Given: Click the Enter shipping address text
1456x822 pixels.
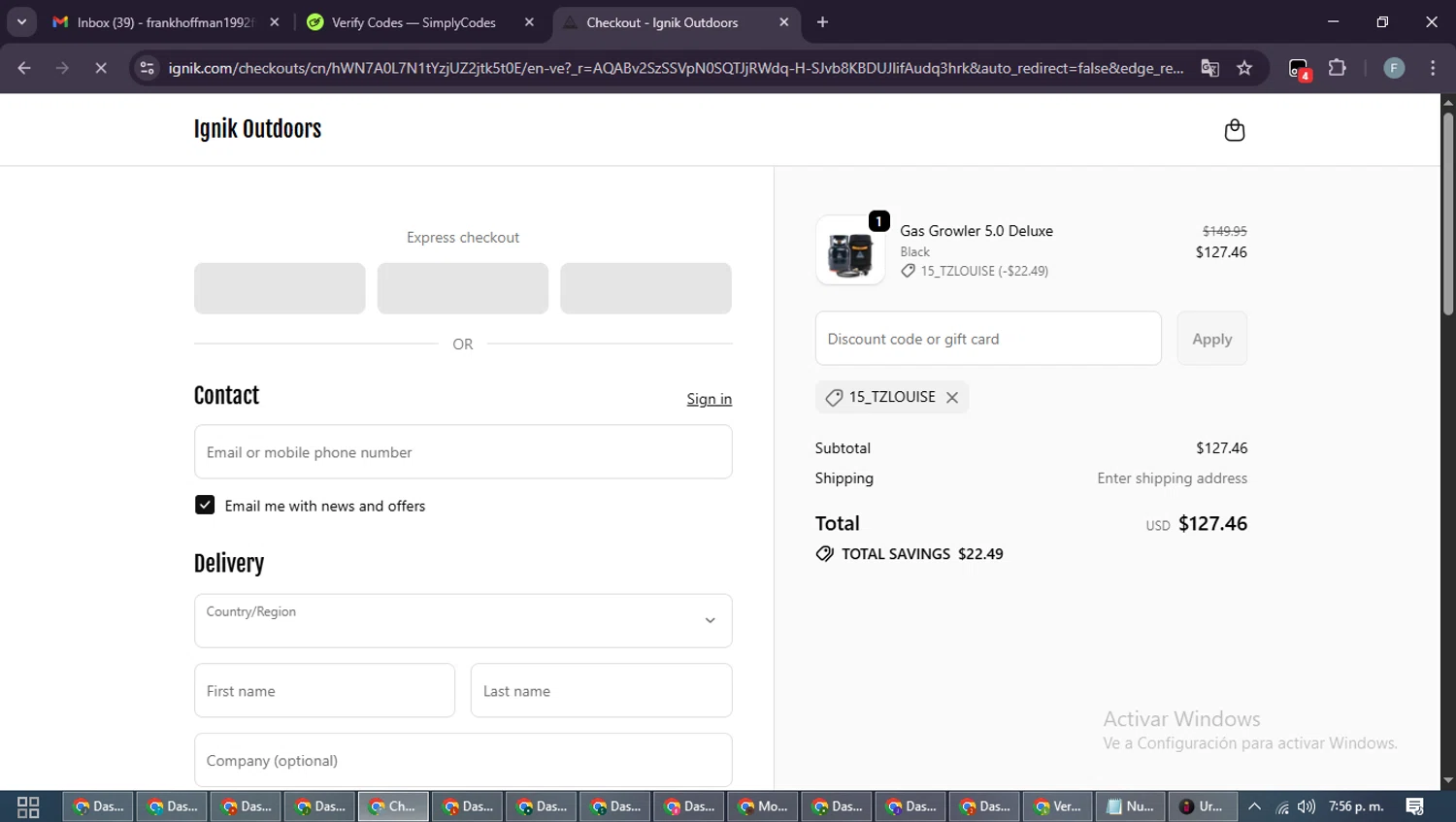Looking at the screenshot, I should pyautogui.click(x=1172, y=478).
